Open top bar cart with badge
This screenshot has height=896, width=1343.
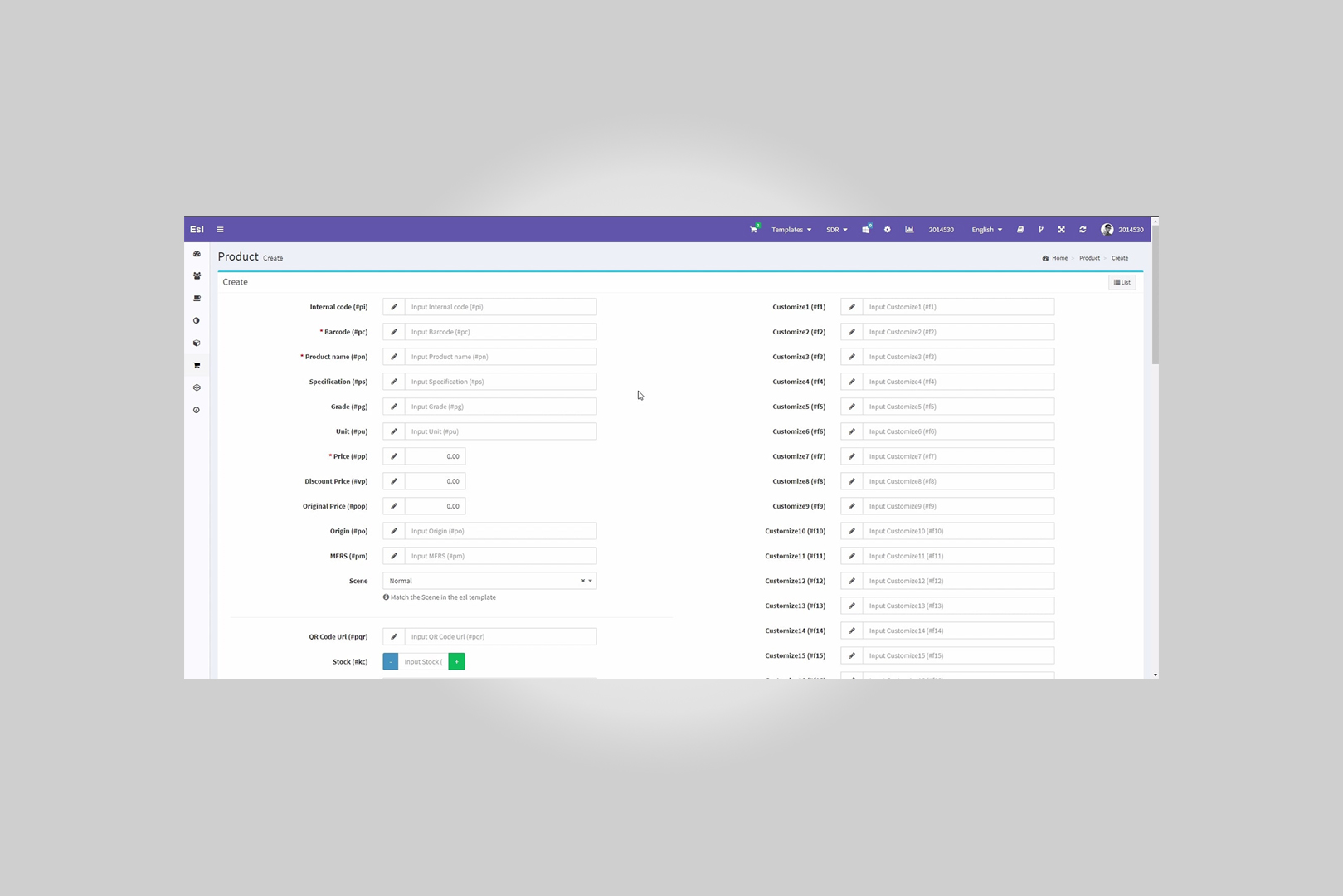[x=754, y=229]
